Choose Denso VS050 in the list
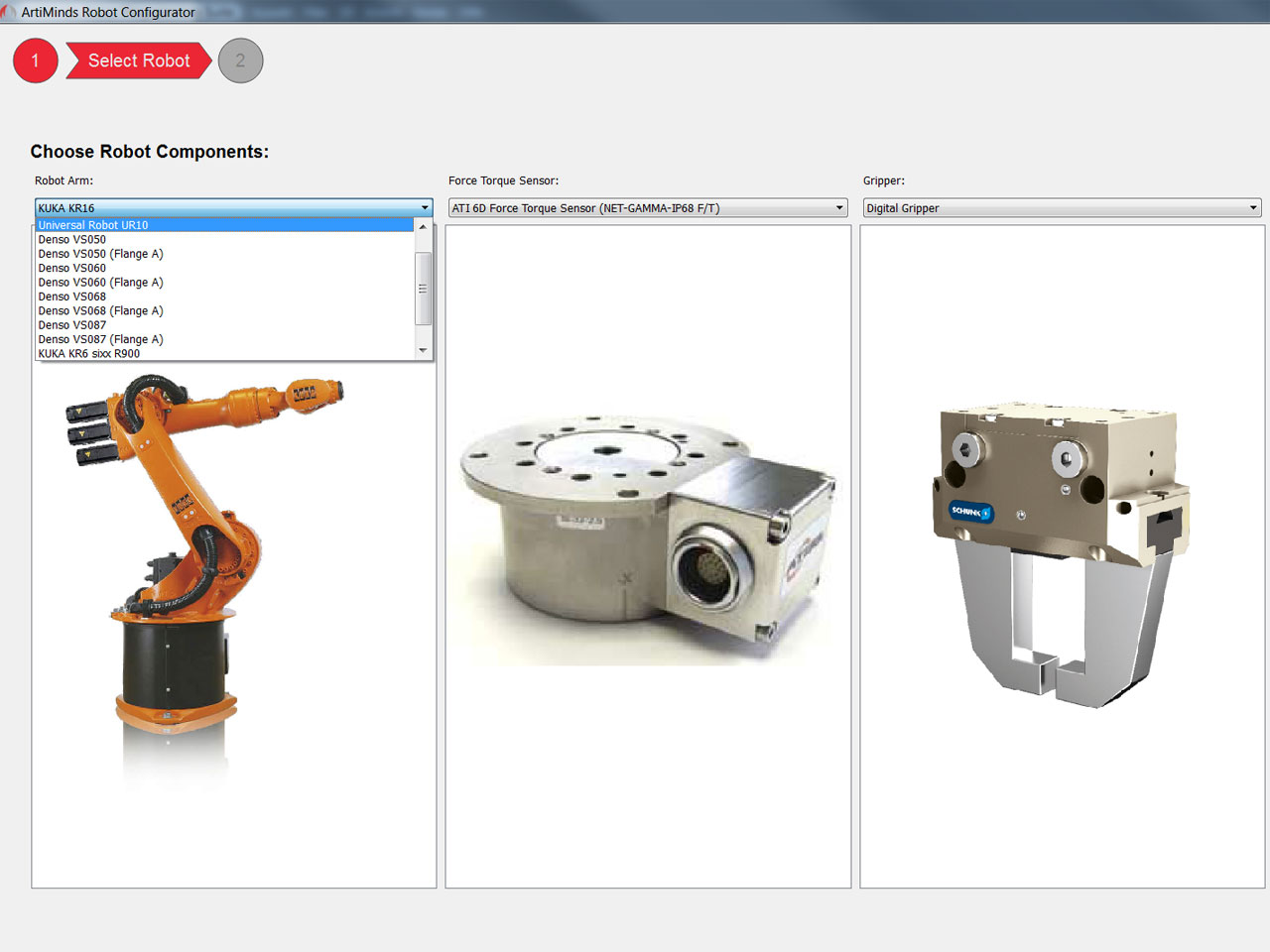The height and width of the screenshot is (952, 1270). tap(224, 239)
